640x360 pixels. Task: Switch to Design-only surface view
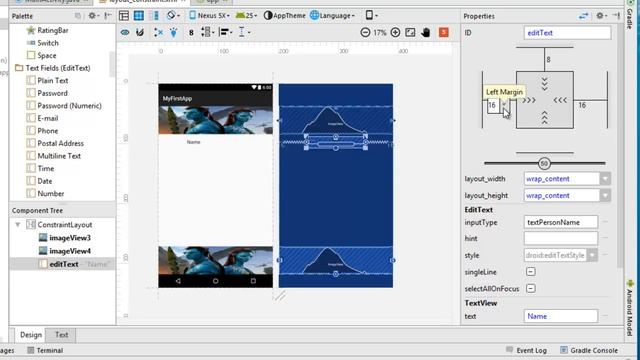click(124, 16)
